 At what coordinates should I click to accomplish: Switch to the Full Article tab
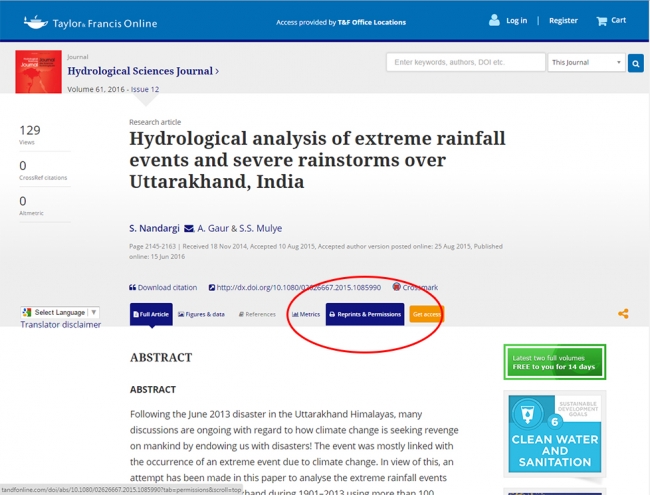(x=150, y=314)
